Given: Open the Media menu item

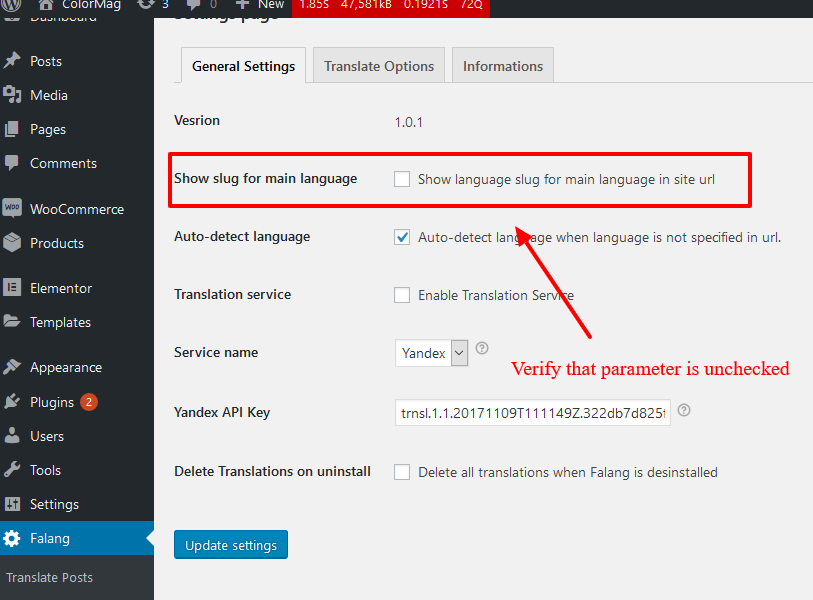Looking at the screenshot, I should click(77, 95).
